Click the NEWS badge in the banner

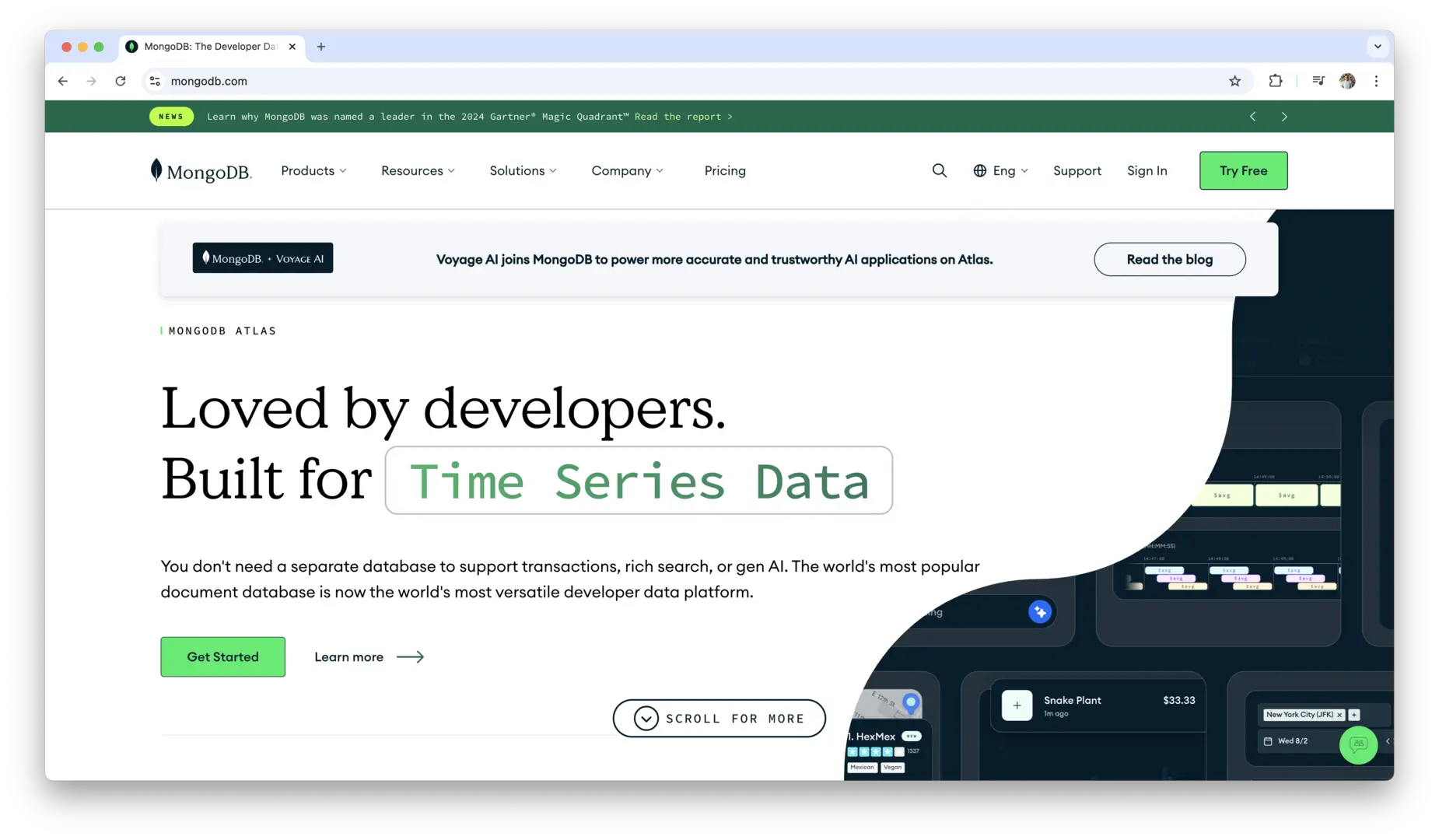tap(171, 117)
